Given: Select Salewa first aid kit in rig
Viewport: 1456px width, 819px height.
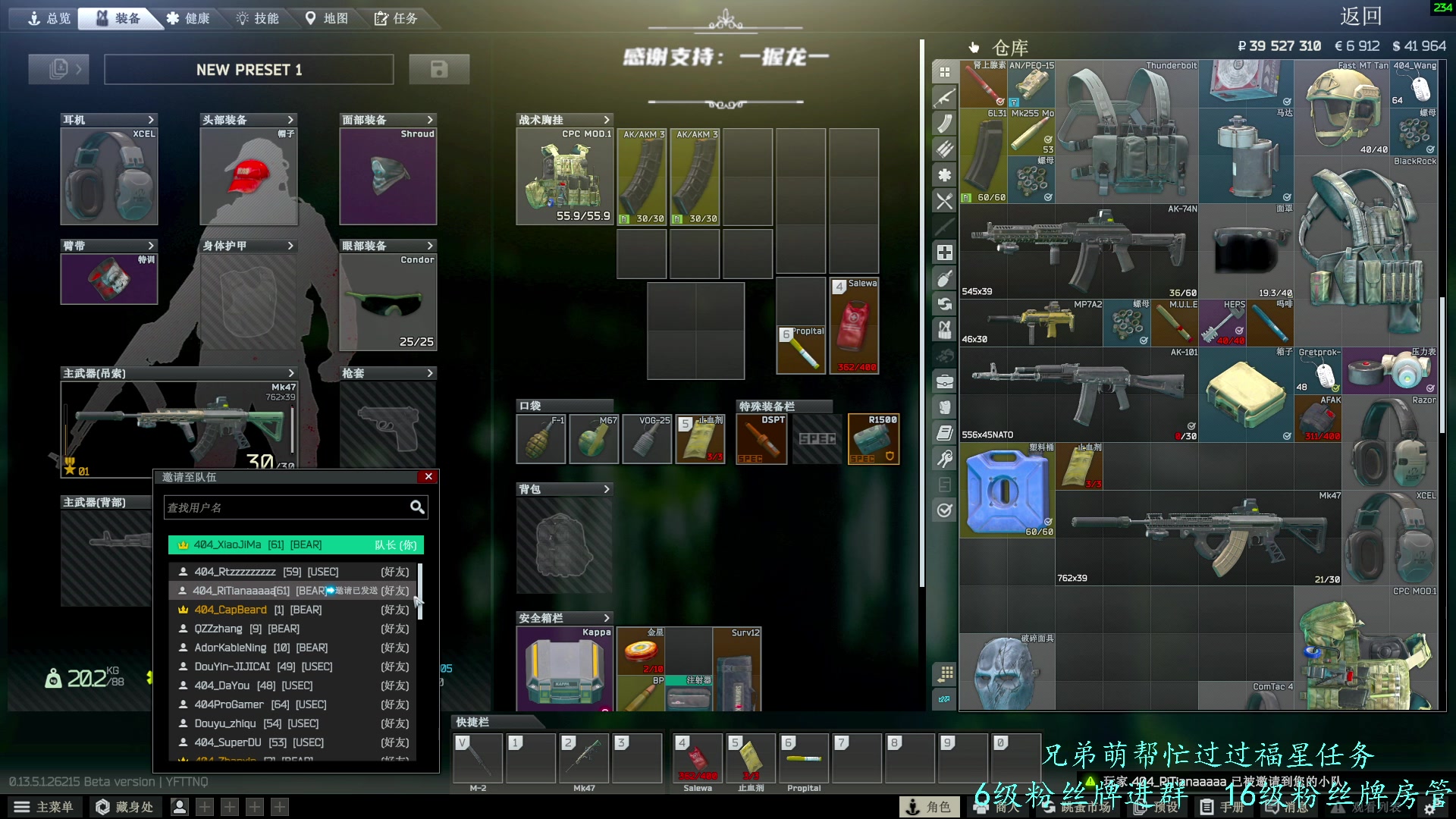Looking at the screenshot, I should click(854, 325).
